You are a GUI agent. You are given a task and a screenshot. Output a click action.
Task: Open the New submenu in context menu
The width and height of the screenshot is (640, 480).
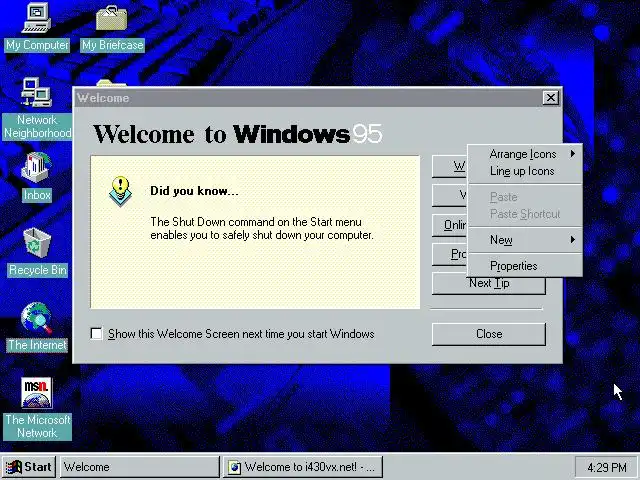[525, 240]
